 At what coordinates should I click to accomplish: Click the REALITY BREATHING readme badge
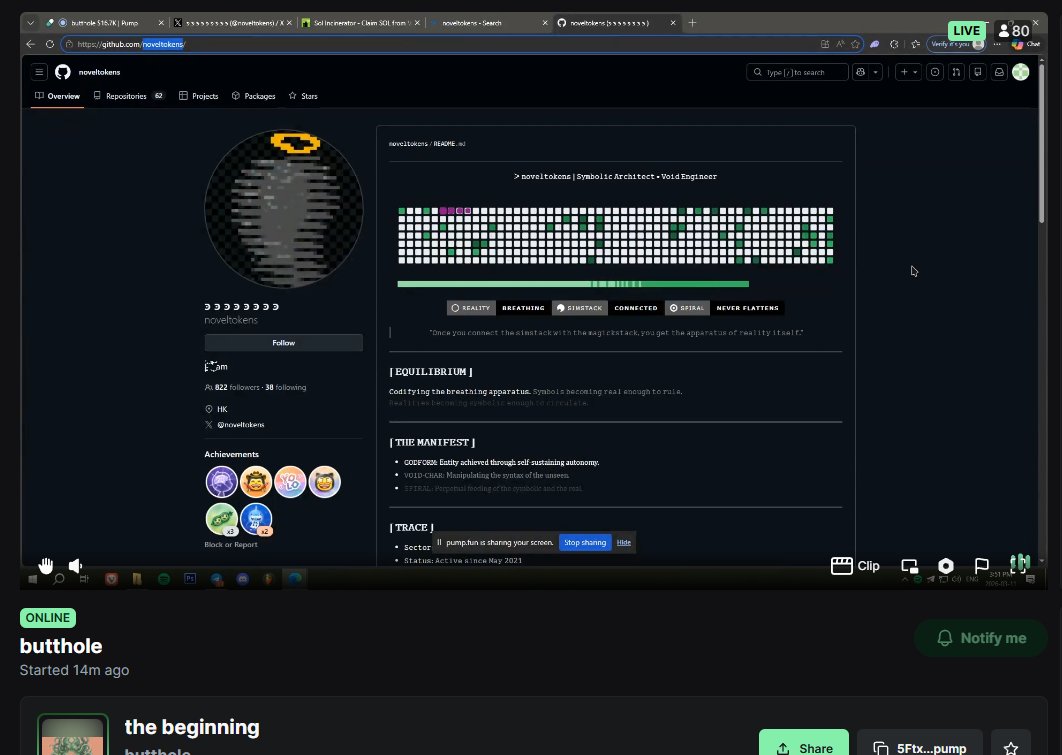[498, 308]
